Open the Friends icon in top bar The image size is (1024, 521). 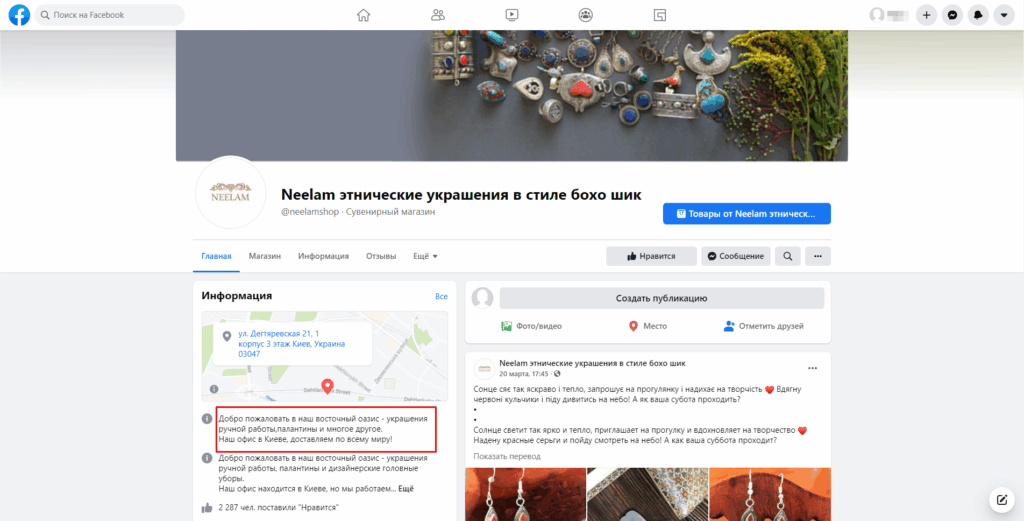pos(438,15)
